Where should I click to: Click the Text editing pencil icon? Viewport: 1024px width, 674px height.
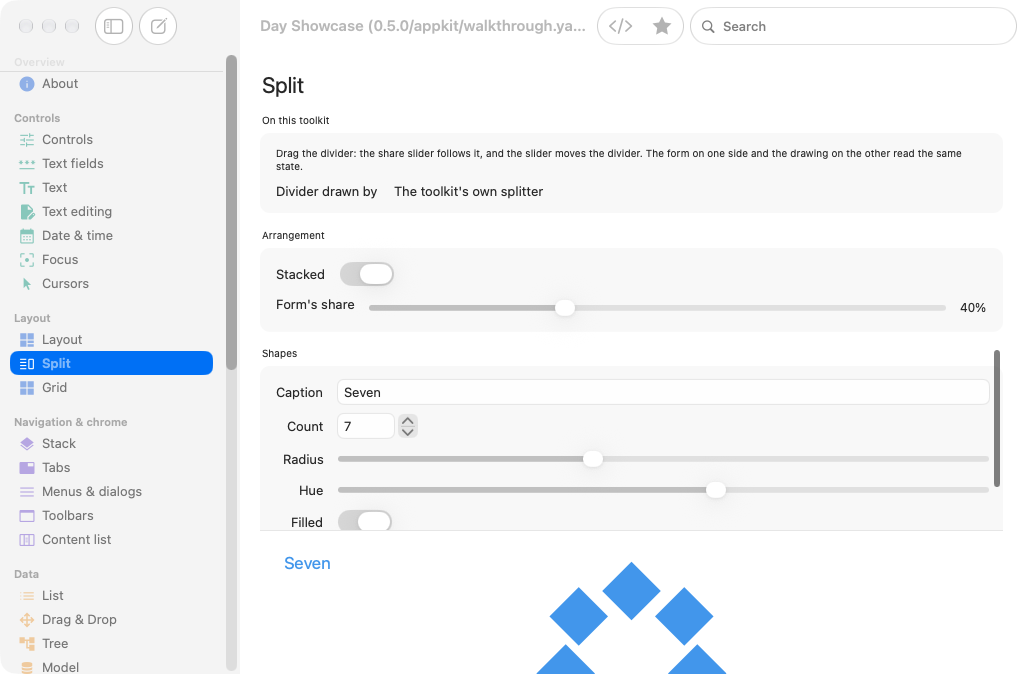pos(27,212)
